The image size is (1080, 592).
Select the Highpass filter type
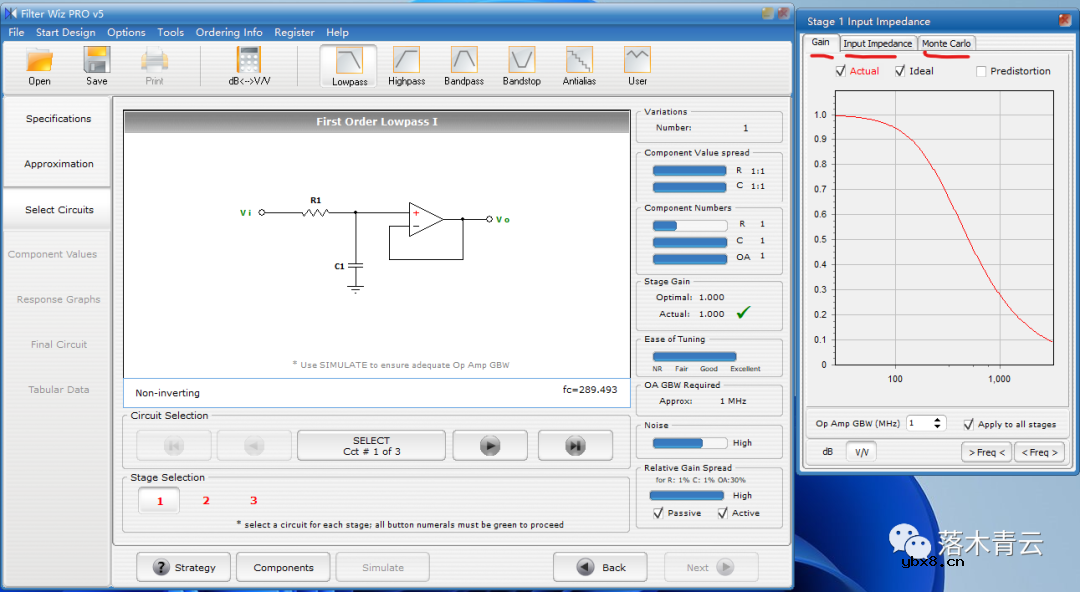point(406,62)
